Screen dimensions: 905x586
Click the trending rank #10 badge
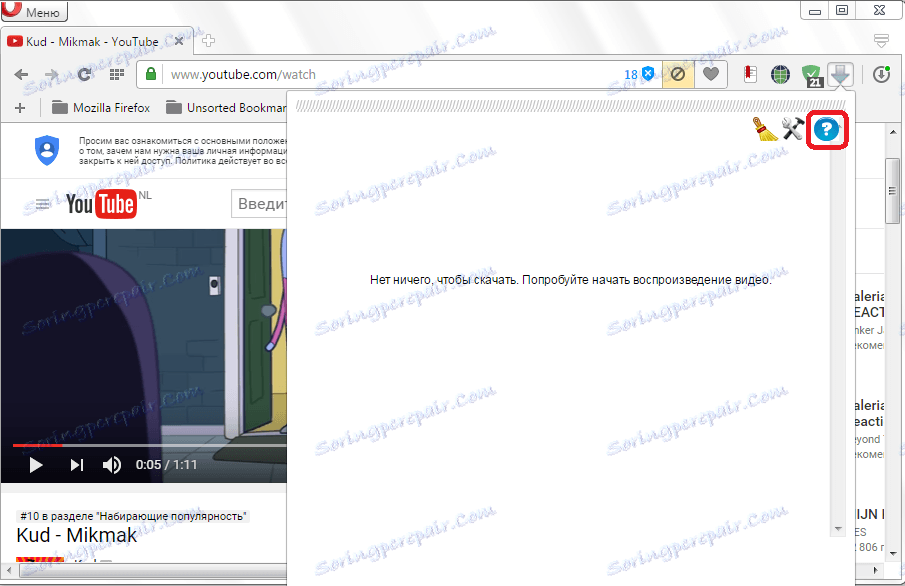tap(133, 516)
